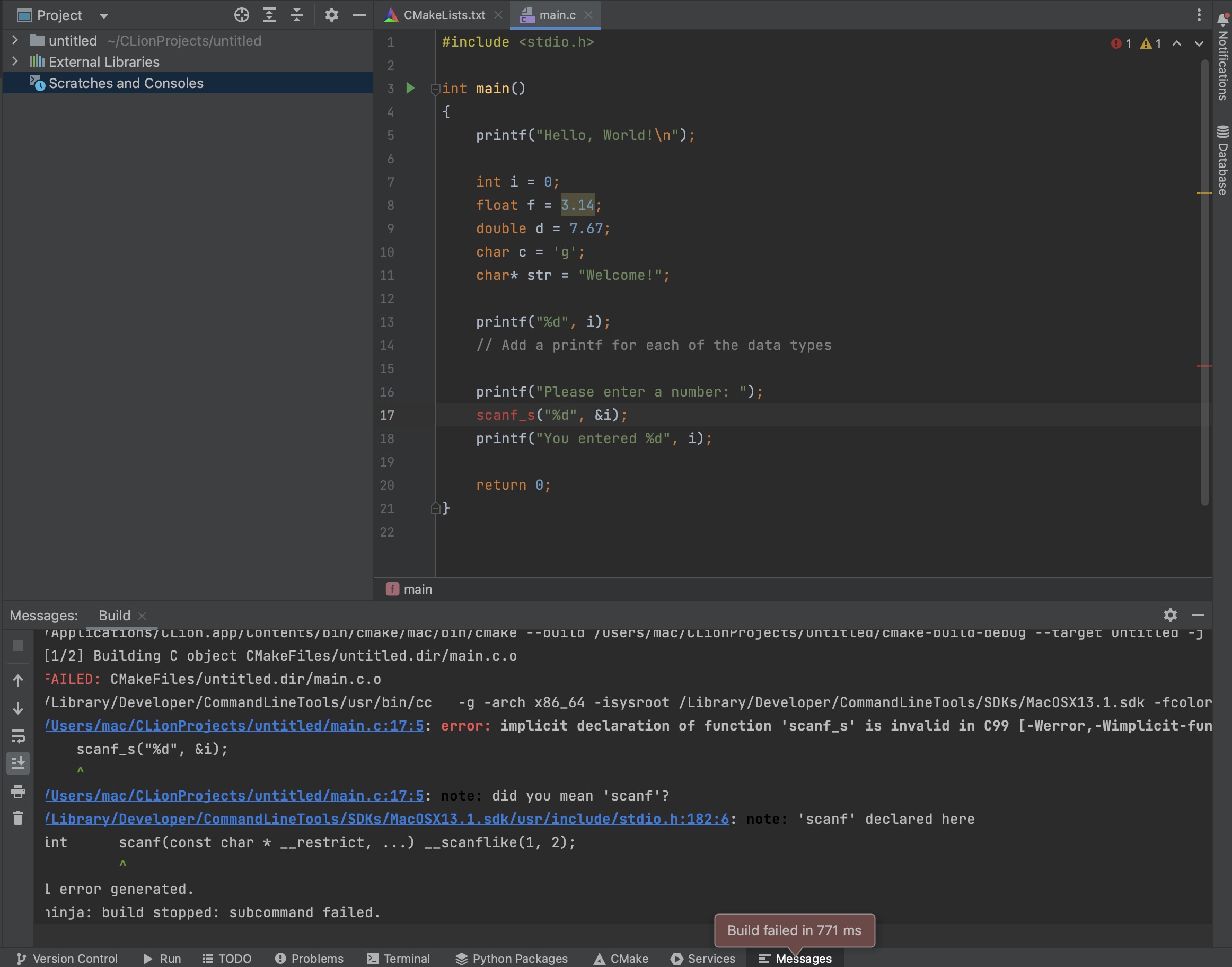This screenshot has height=967, width=1232.
Task: Click Collapse All icon in Project panel
Action: pos(297,15)
